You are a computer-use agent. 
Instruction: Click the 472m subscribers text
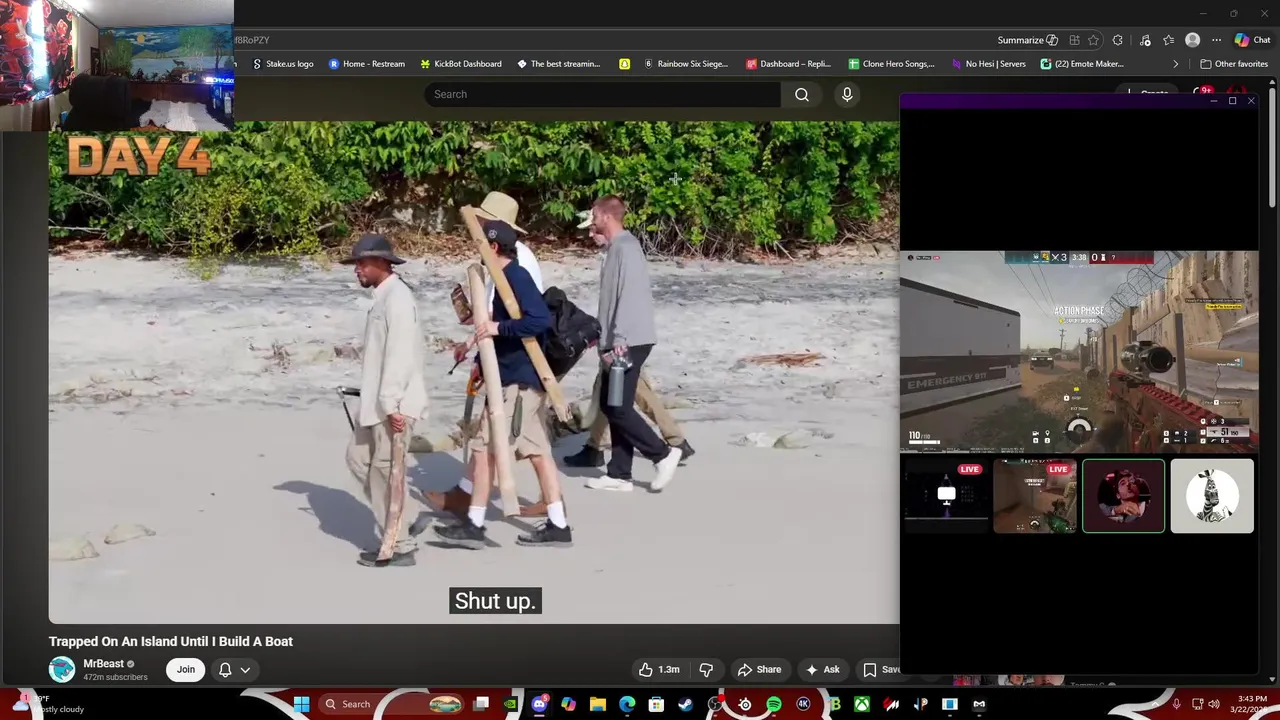pyautogui.click(x=115, y=677)
